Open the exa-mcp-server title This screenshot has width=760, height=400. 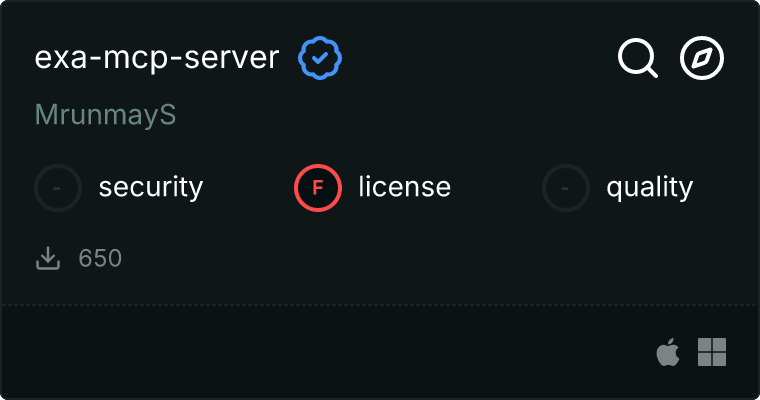(157, 59)
